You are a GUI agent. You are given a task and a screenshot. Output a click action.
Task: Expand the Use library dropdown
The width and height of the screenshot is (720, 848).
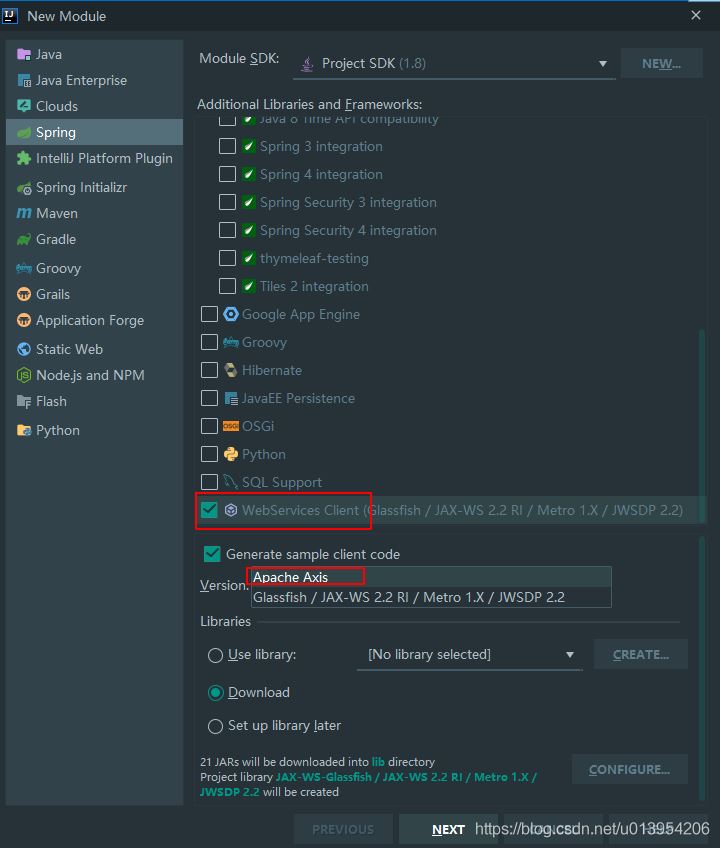(x=470, y=655)
